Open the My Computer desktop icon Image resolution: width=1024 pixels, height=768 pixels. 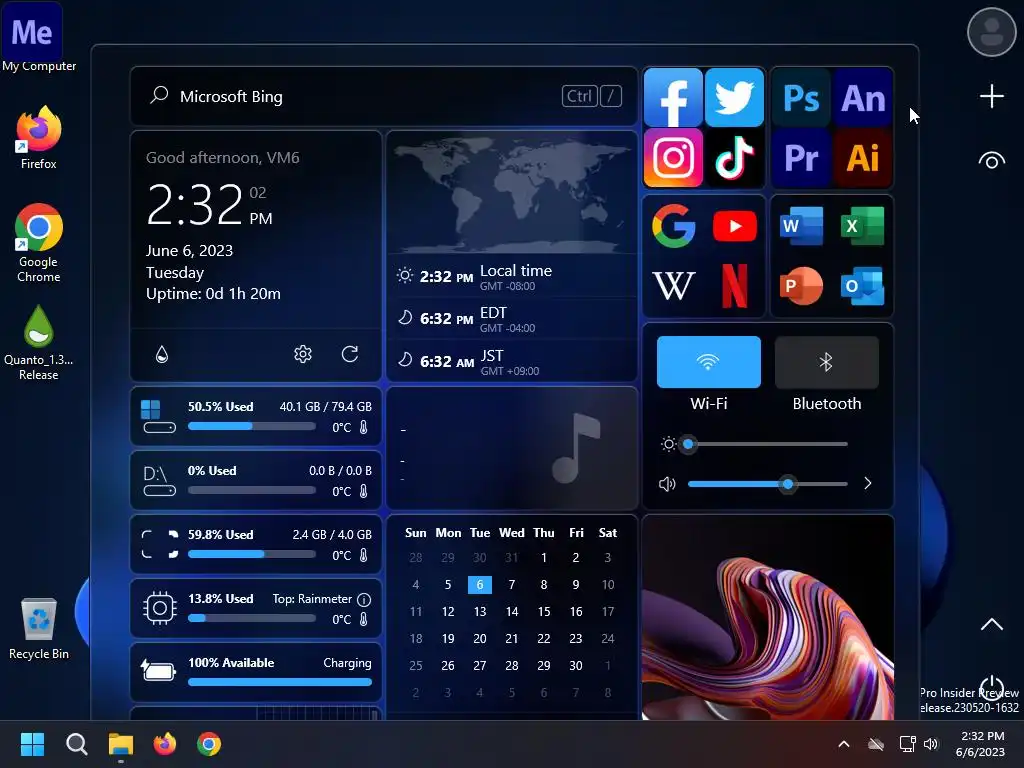coord(39,38)
